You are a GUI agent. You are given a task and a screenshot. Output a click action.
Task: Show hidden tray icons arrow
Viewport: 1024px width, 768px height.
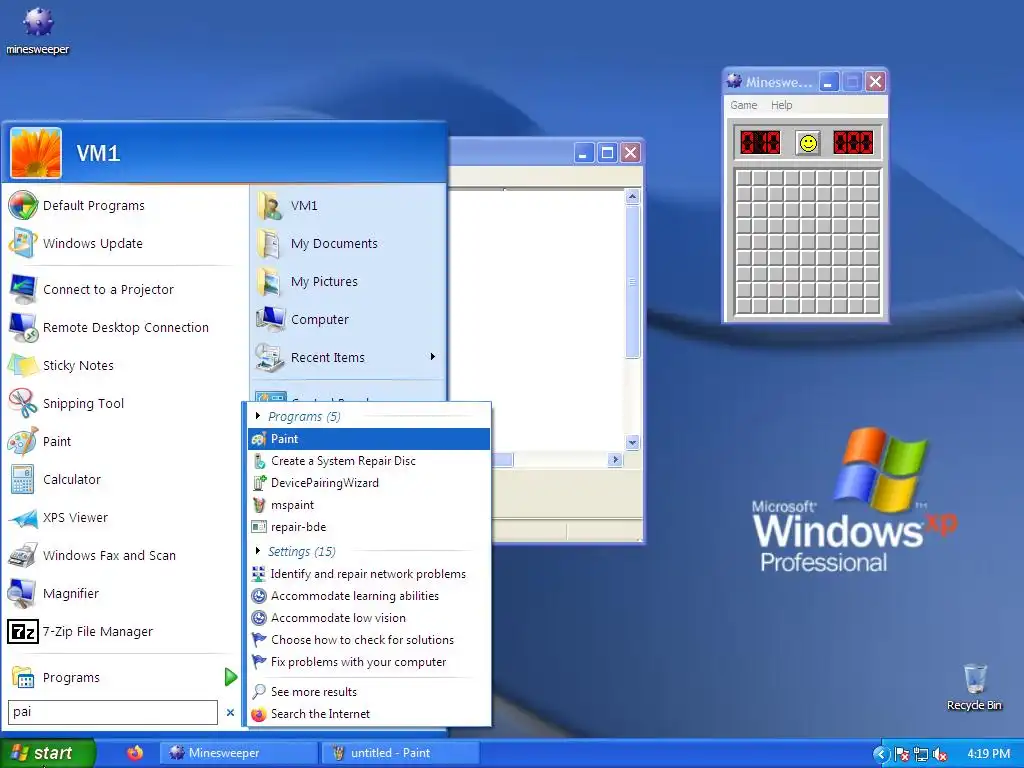point(880,754)
